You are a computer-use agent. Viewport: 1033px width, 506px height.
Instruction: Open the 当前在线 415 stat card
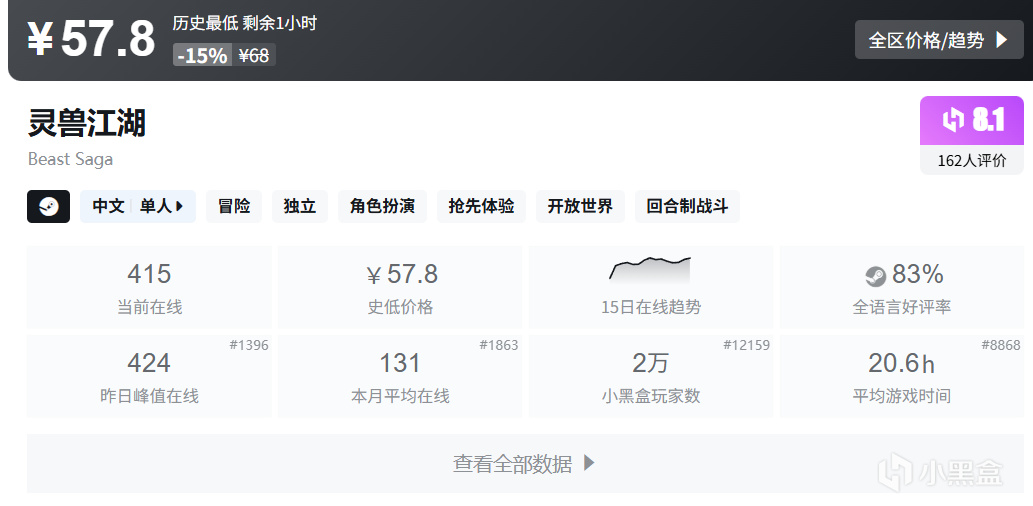[x=149, y=287]
